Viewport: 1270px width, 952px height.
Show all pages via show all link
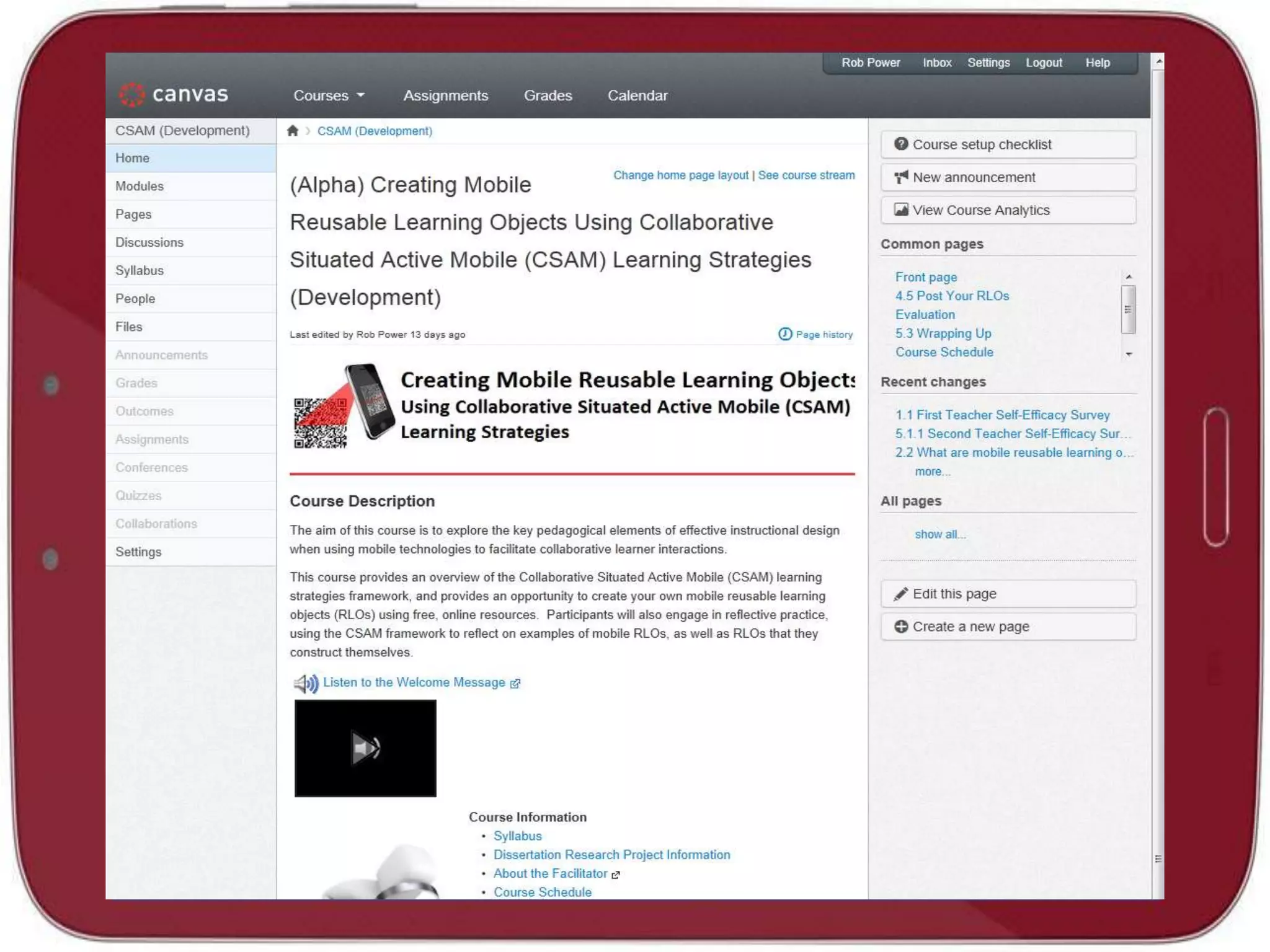coord(939,534)
